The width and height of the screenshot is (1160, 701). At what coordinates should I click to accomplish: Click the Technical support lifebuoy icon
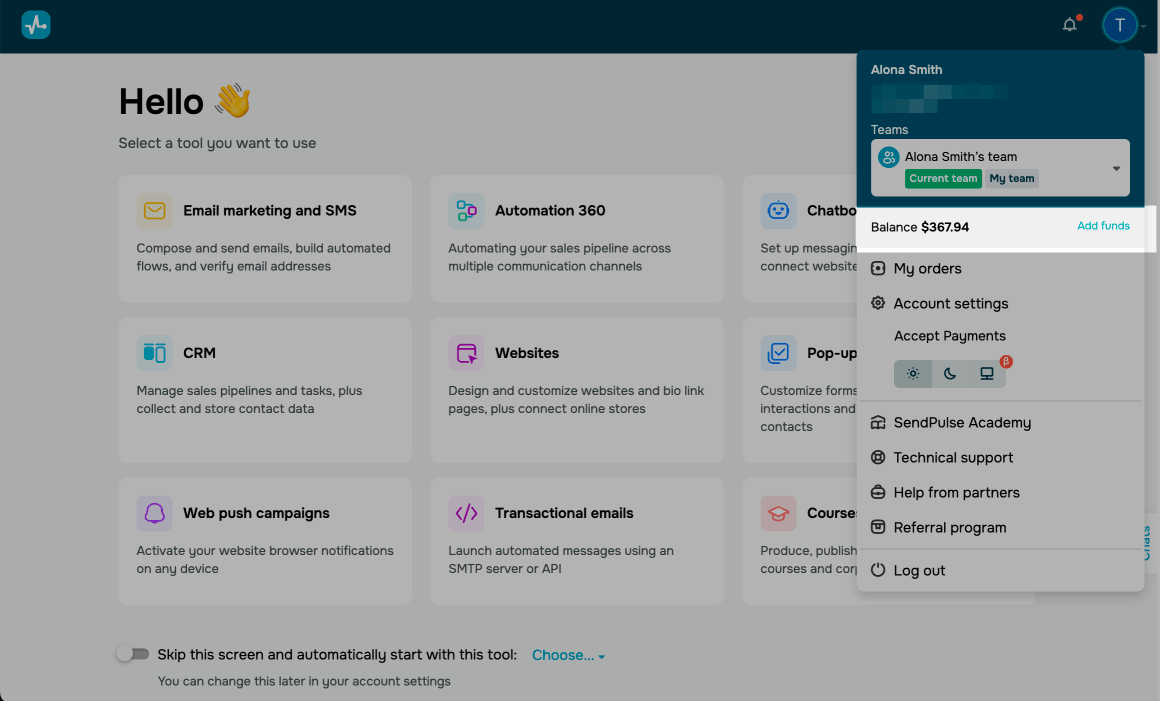tap(878, 457)
